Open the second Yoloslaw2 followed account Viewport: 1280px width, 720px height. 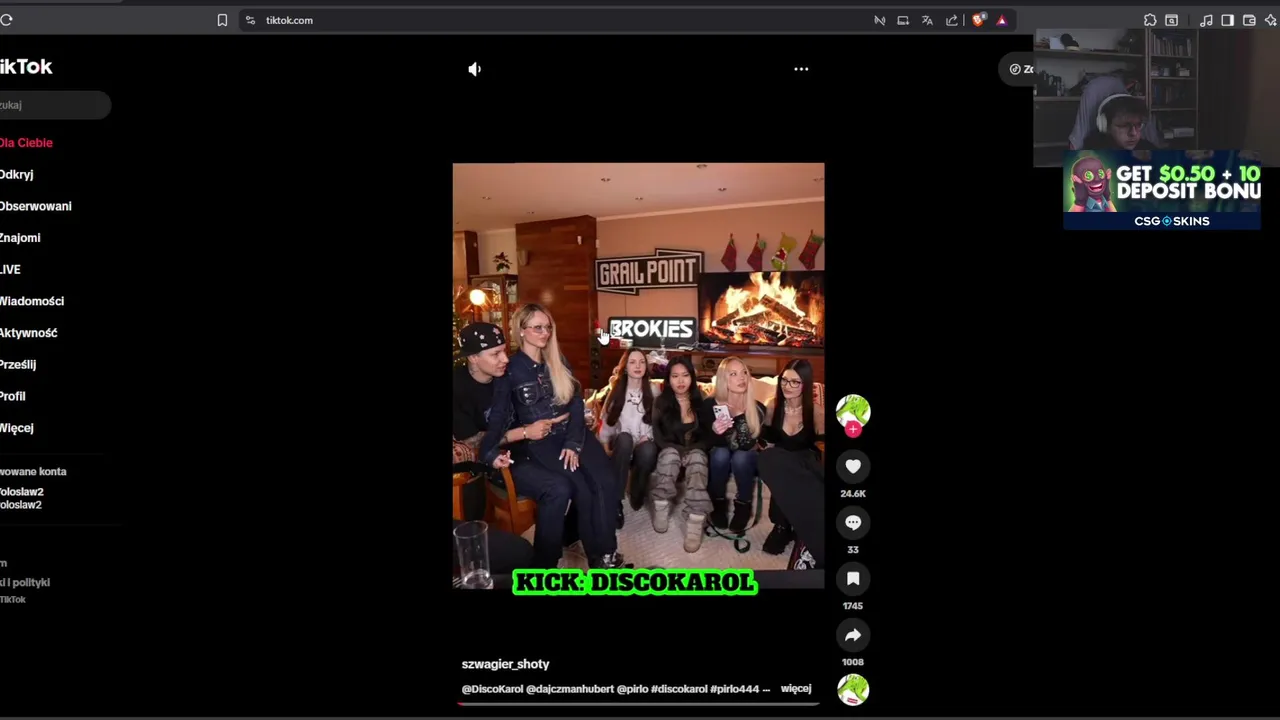click(x=22, y=505)
